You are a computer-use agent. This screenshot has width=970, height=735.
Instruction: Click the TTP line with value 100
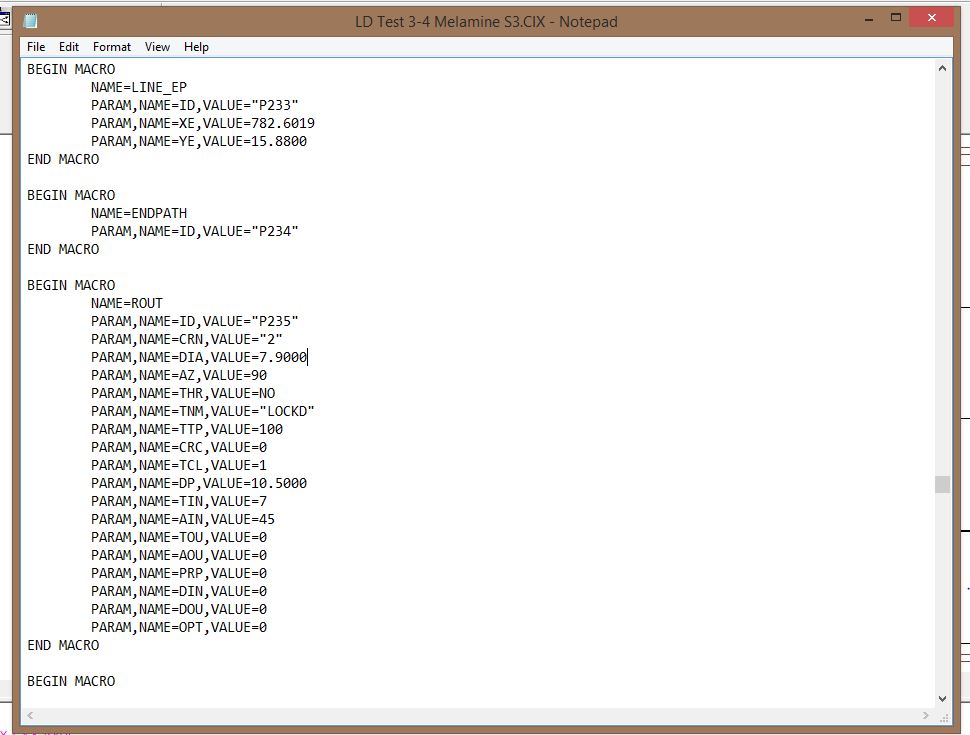tap(187, 429)
